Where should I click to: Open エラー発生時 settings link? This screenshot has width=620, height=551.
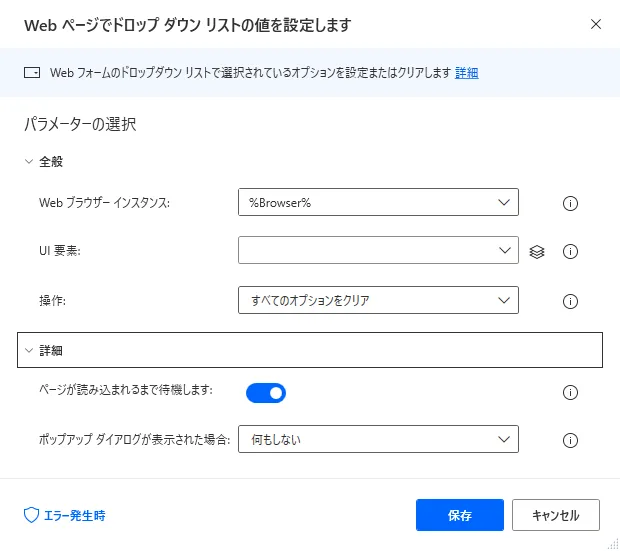click(73, 516)
